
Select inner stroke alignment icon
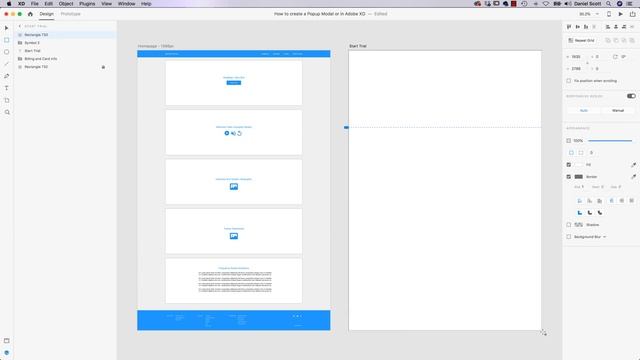580,201
